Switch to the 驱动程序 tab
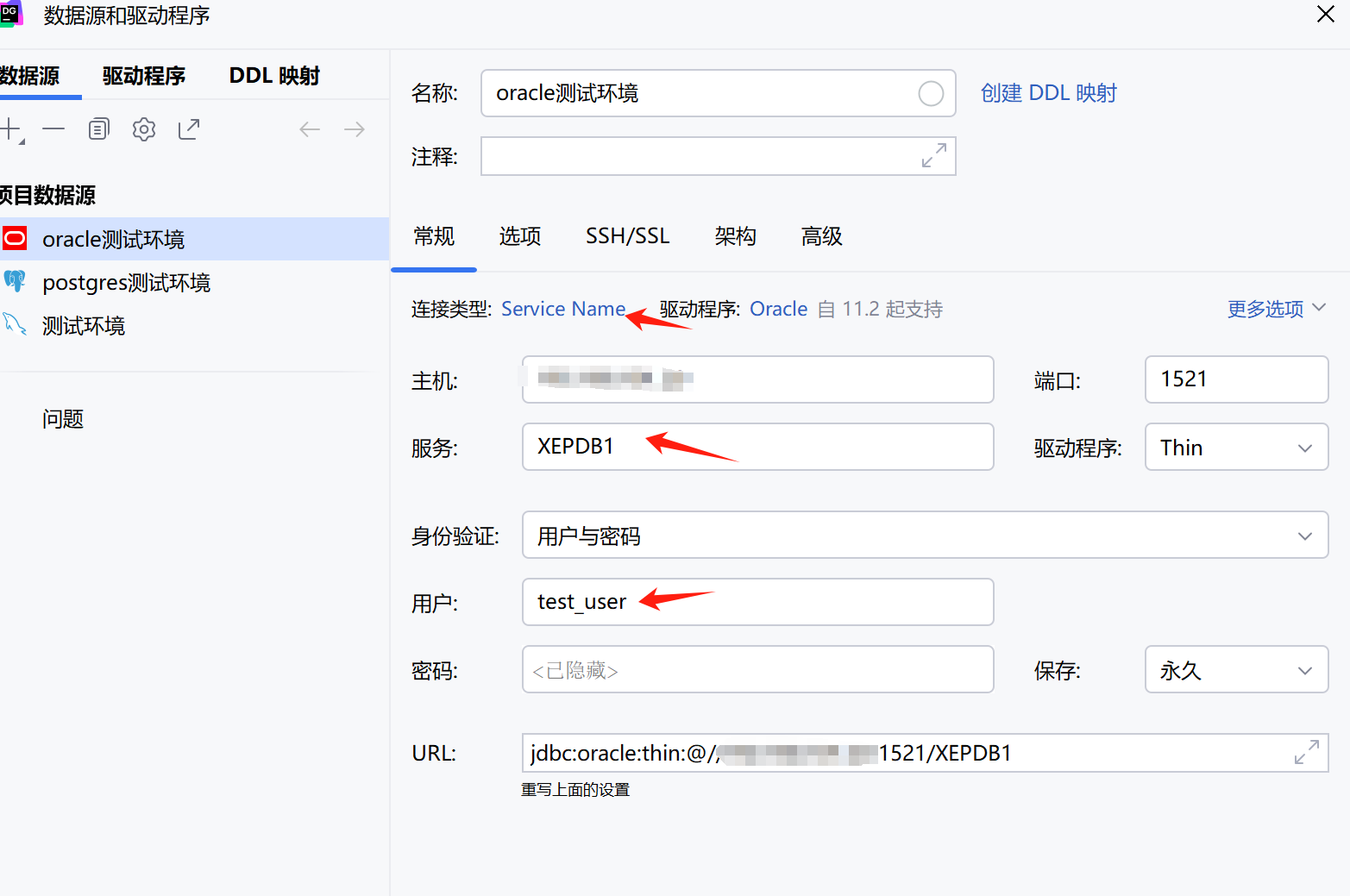 (x=144, y=76)
